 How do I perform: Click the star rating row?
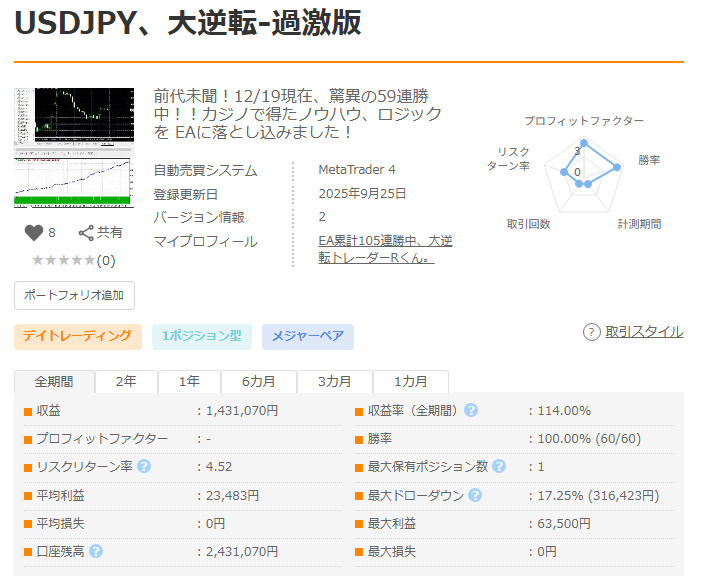pos(64,260)
